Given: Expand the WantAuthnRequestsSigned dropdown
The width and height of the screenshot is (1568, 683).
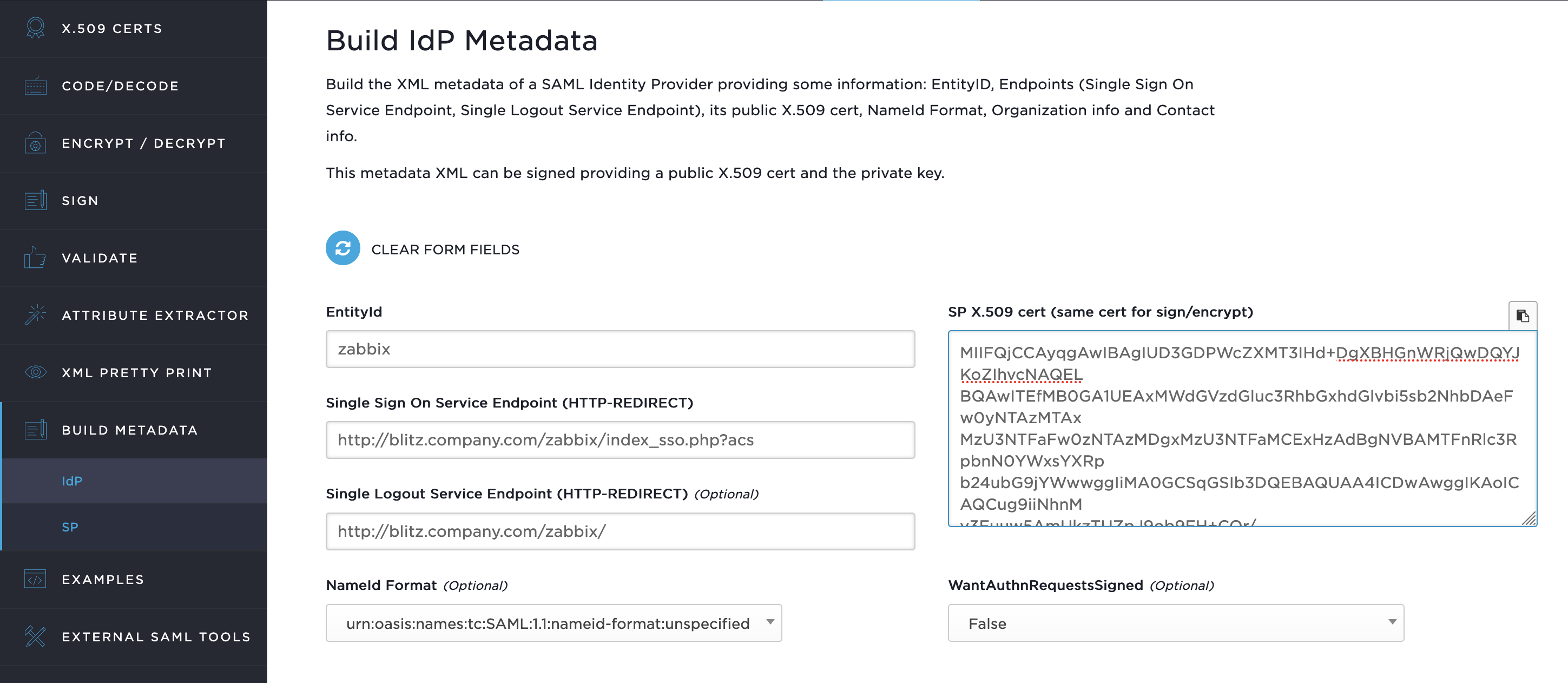Looking at the screenshot, I should (1175, 623).
